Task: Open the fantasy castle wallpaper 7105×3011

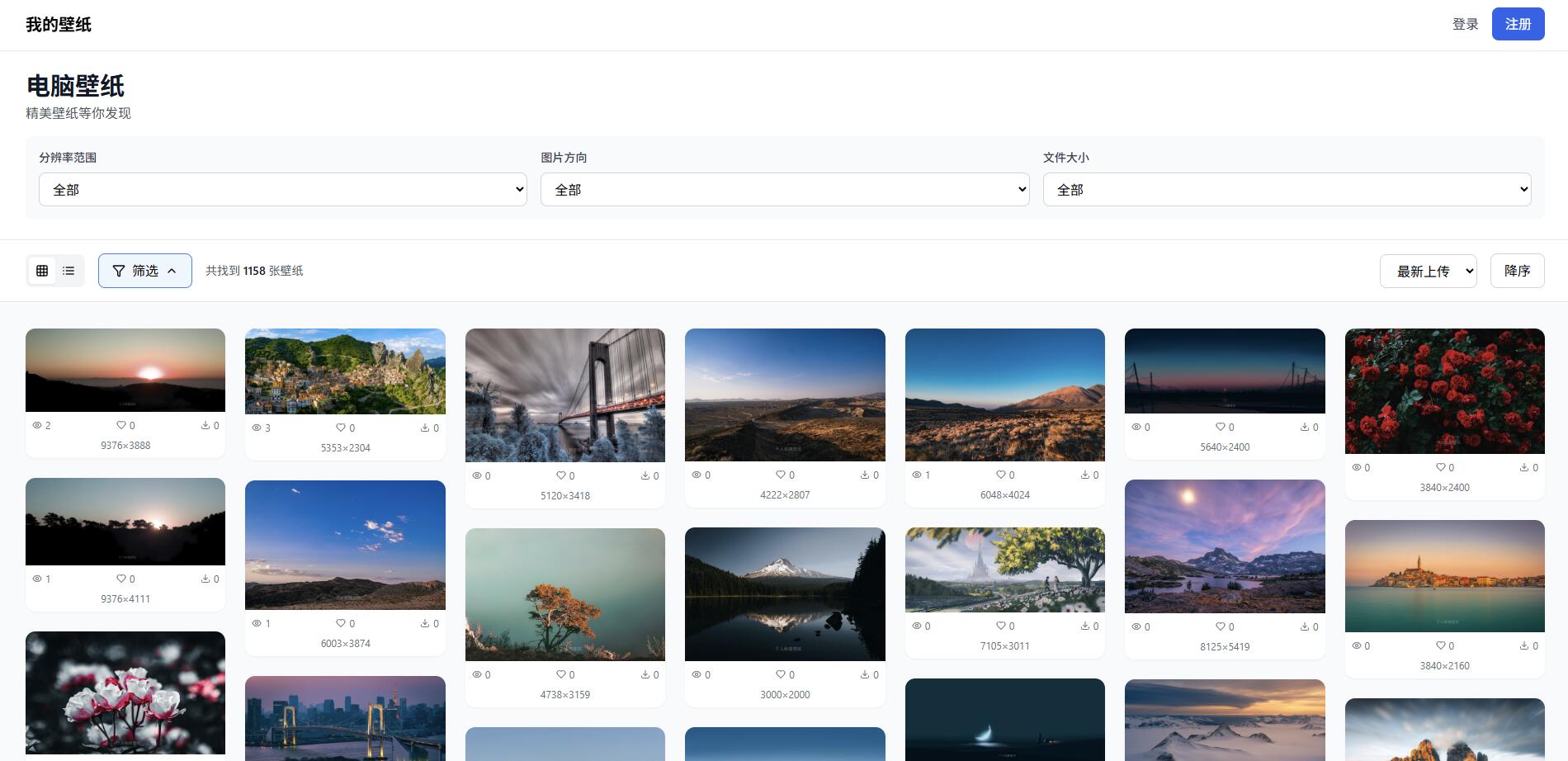Action: click(x=1004, y=570)
